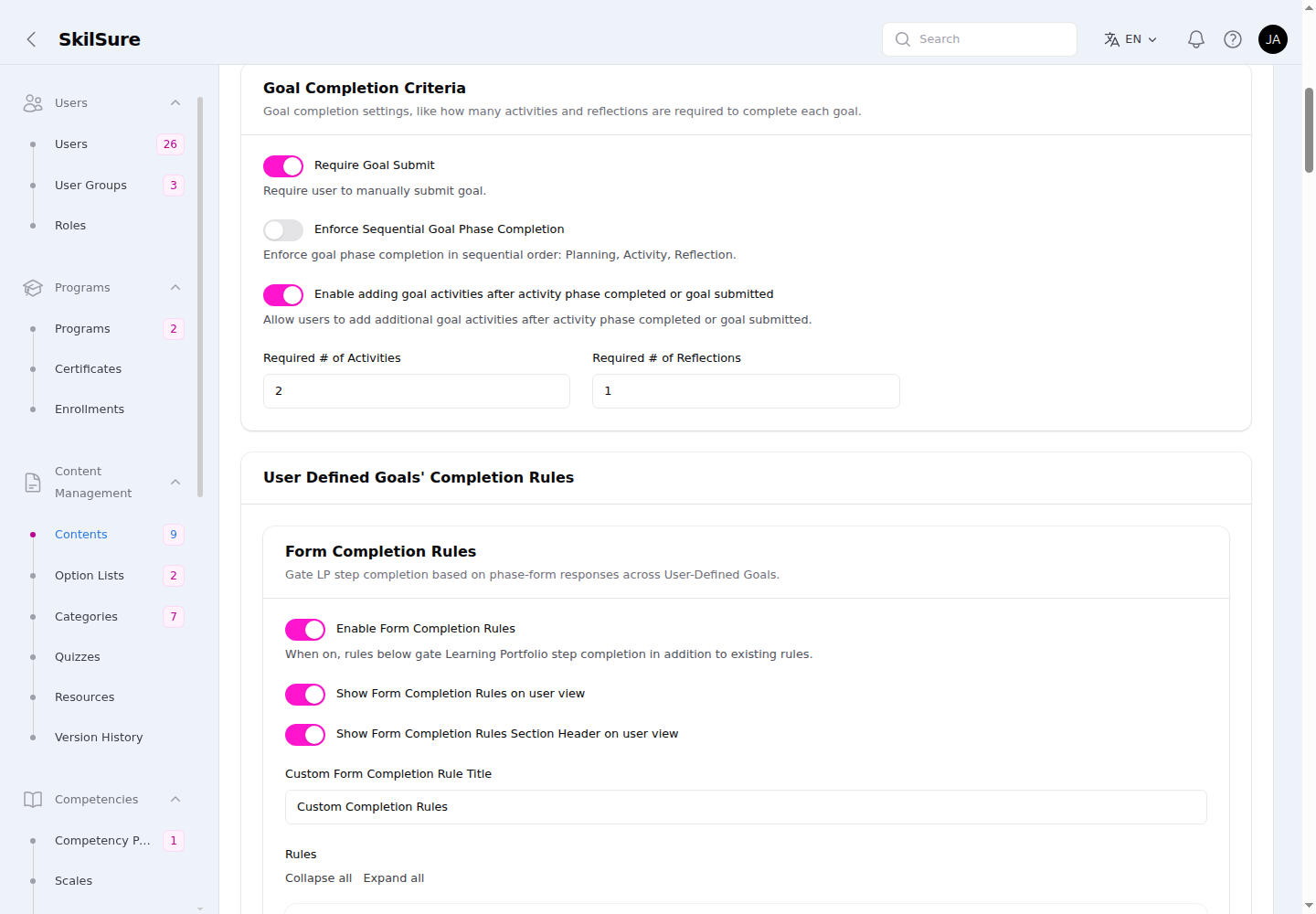Click the 7 badge beside Categories
This screenshot has width=1316, height=914.
(174, 617)
